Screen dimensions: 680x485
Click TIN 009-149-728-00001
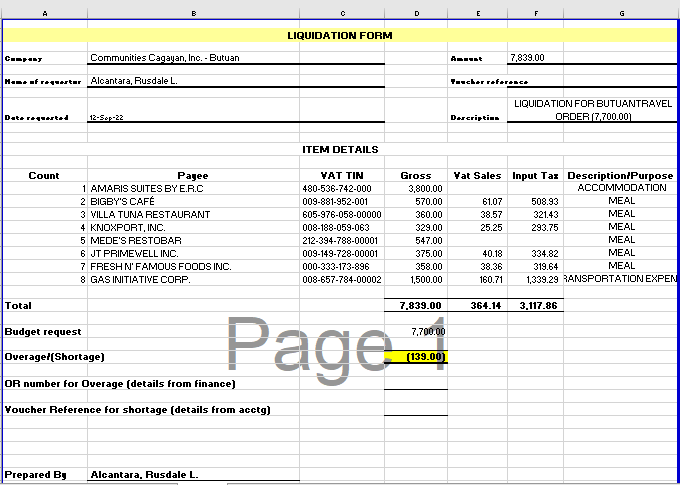pos(342,254)
